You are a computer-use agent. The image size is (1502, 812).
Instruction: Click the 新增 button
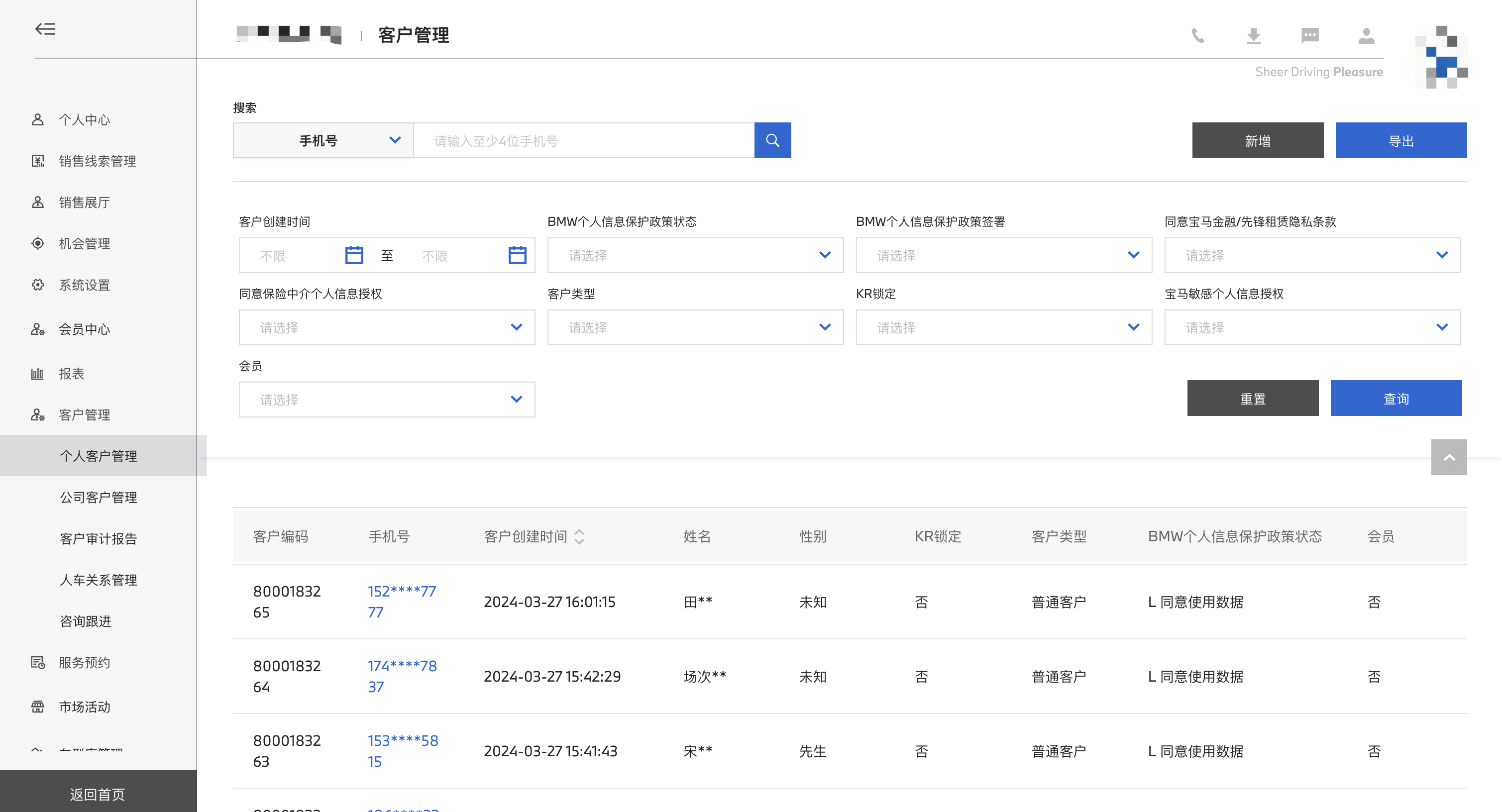[1258, 140]
